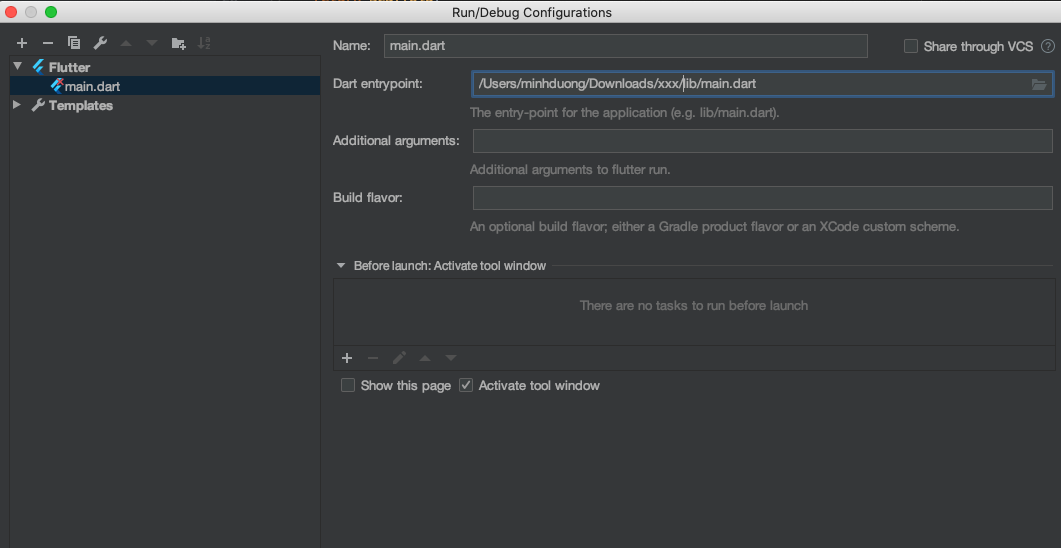This screenshot has width=1061, height=548.
Task: Collapse the Before launch section
Action: [x=341, y=266]
